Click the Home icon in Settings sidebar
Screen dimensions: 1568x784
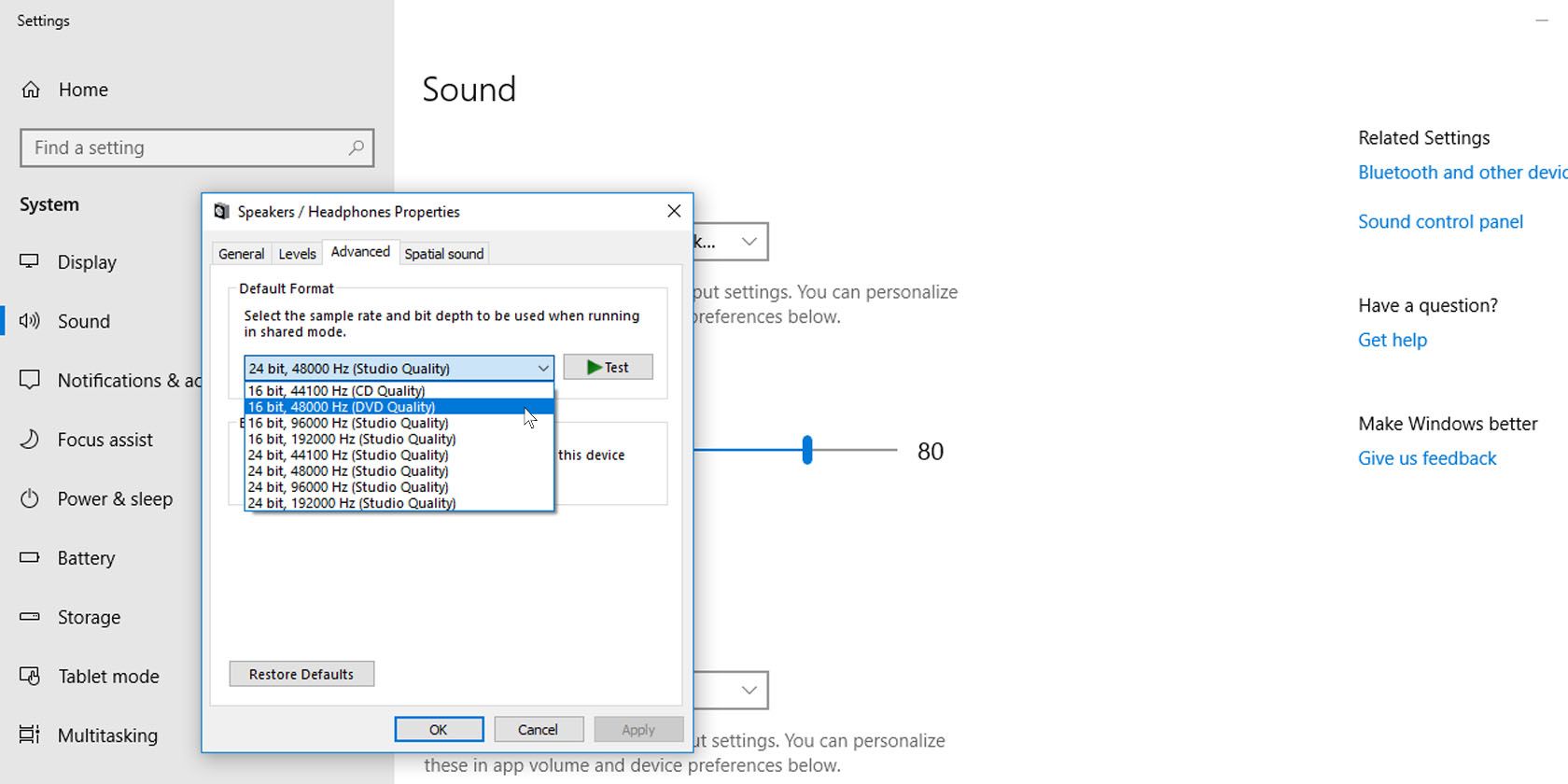click(x=31, y=90)
